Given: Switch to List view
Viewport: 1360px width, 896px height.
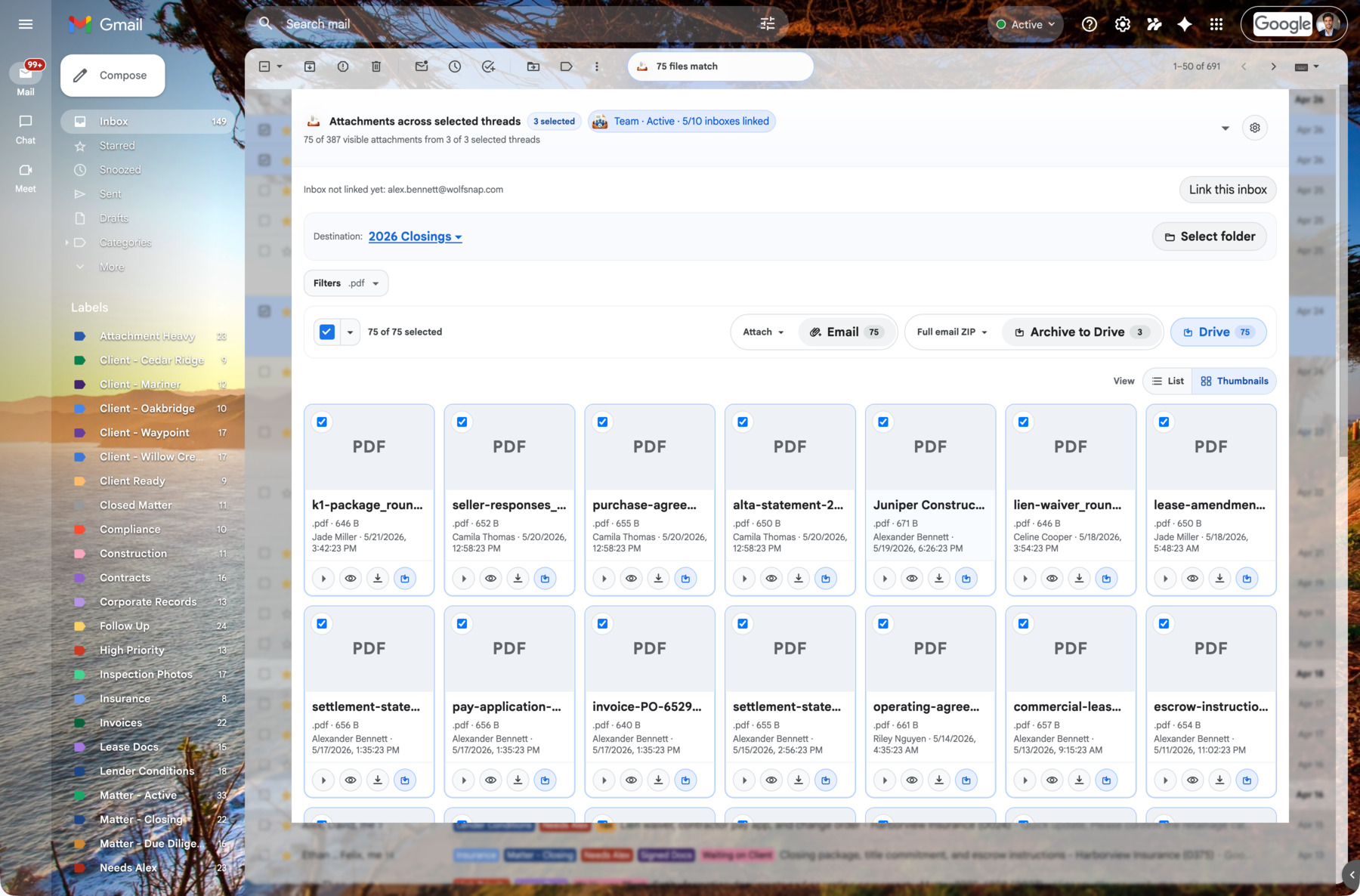Looking at the screenshot, I should 1167,381.
